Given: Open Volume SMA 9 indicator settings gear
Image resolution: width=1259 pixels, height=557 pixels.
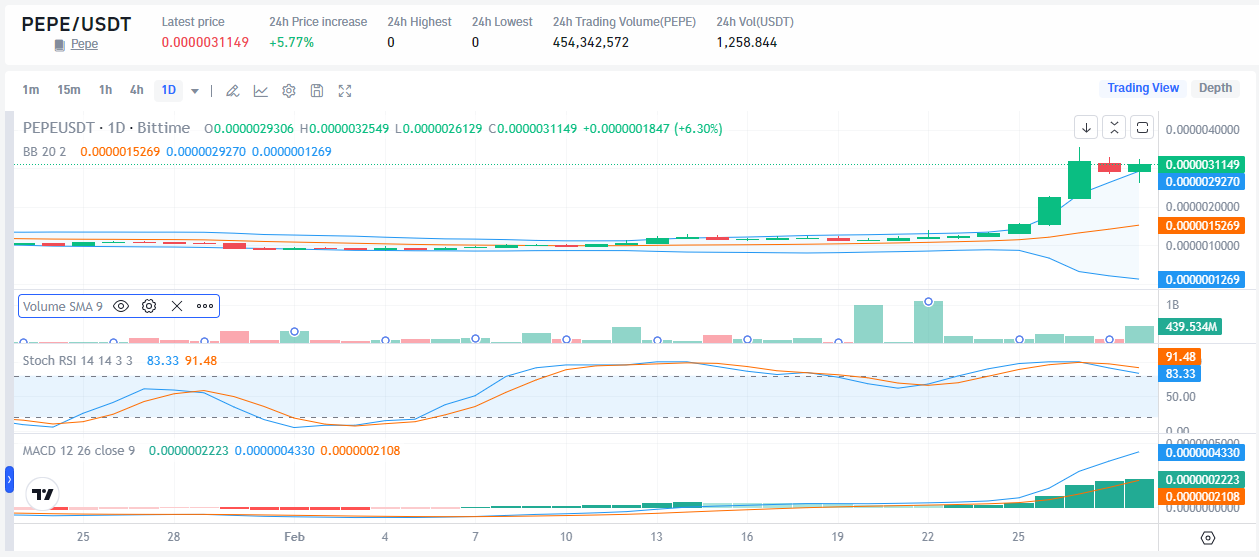Looking at the screenshot, I should pos(149,306).
